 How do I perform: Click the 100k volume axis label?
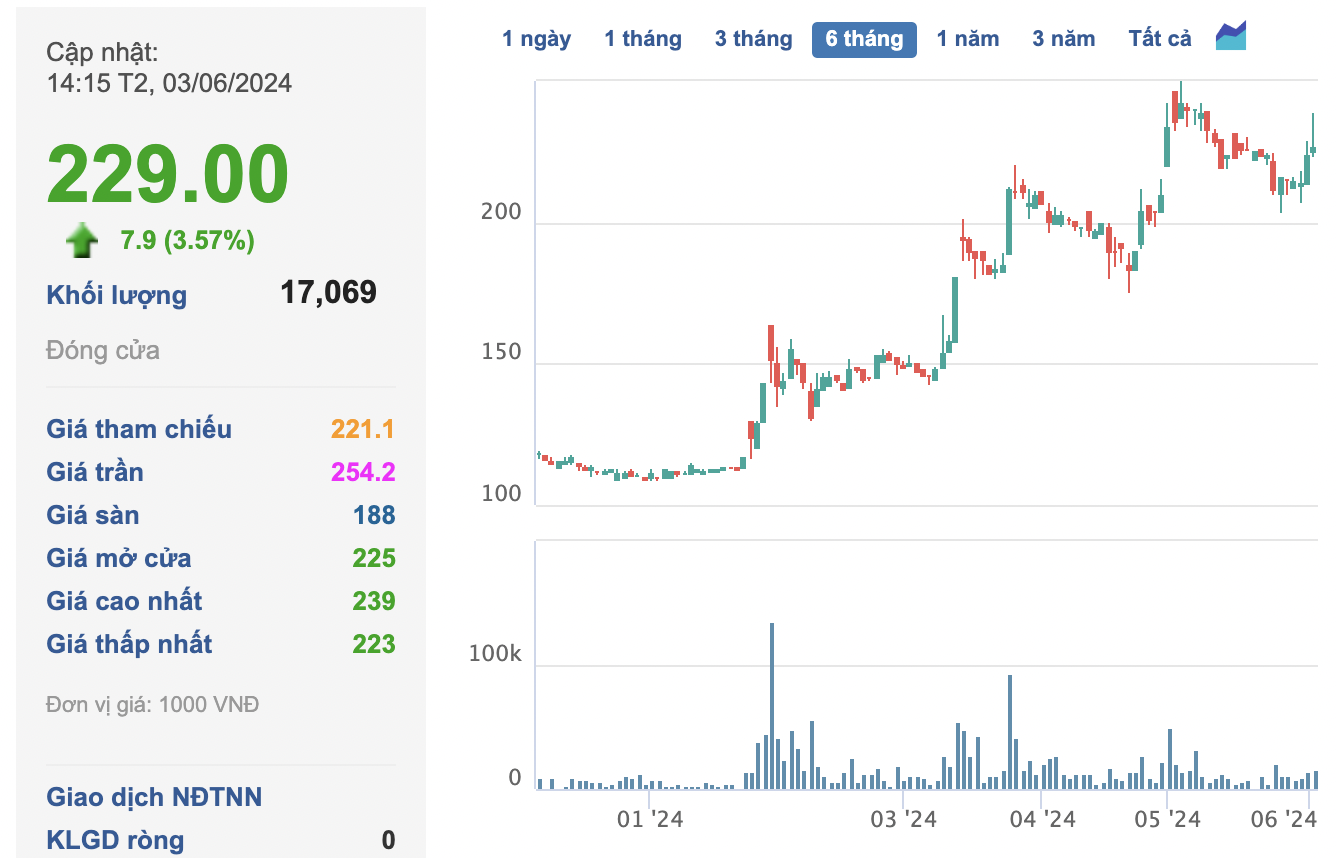coord(495,654)
